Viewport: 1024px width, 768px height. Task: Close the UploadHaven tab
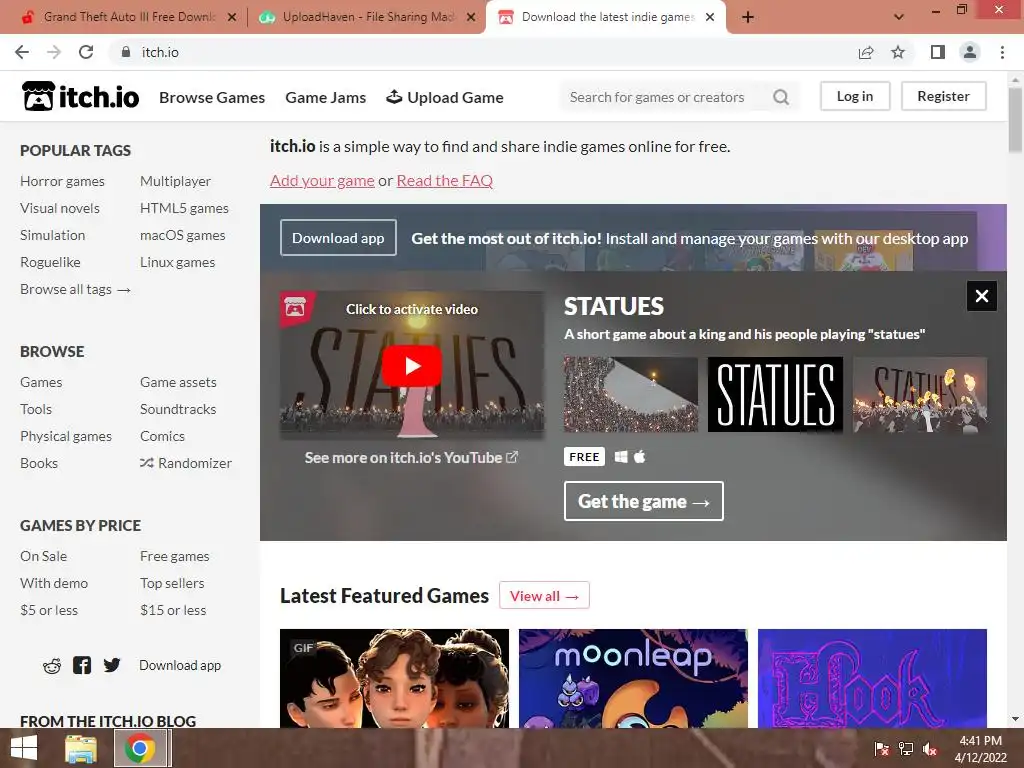[471, 18]
